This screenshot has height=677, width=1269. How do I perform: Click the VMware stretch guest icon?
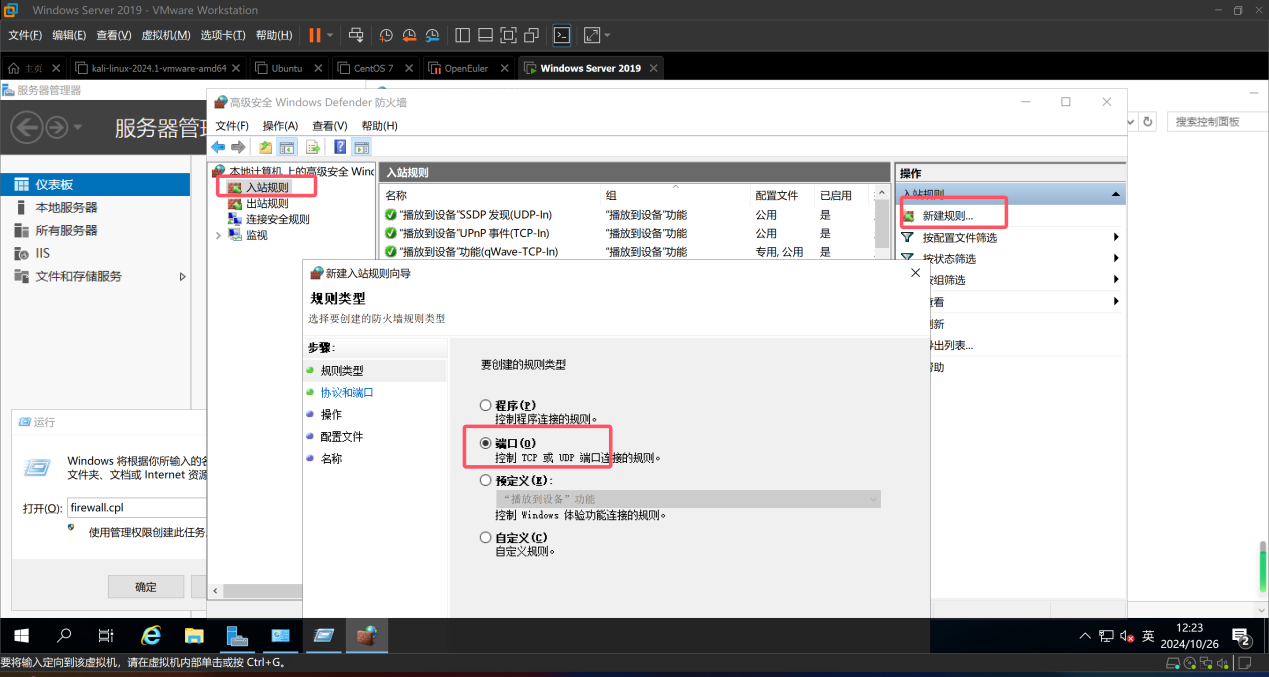[x=591, y=35]
